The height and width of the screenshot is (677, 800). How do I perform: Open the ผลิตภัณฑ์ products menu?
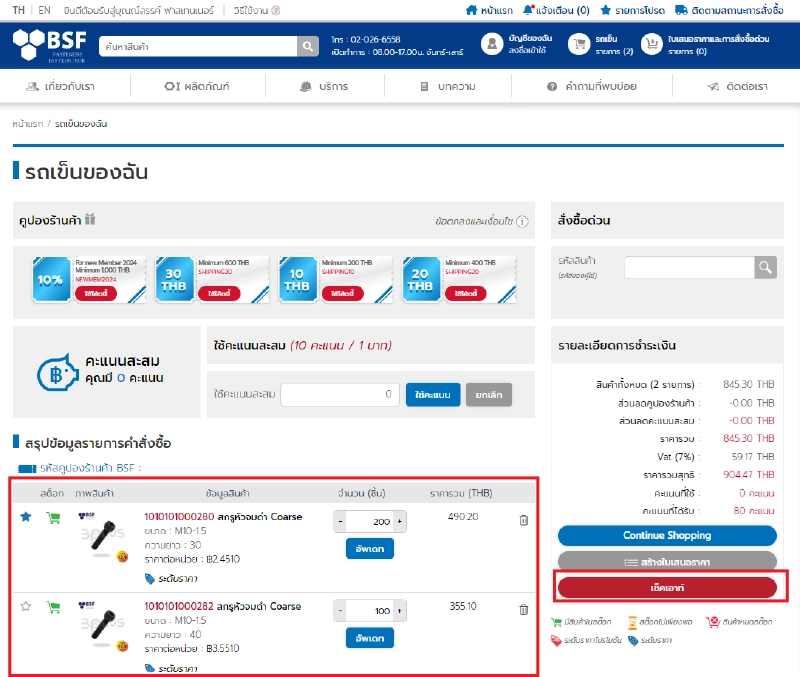click(197, 87)
